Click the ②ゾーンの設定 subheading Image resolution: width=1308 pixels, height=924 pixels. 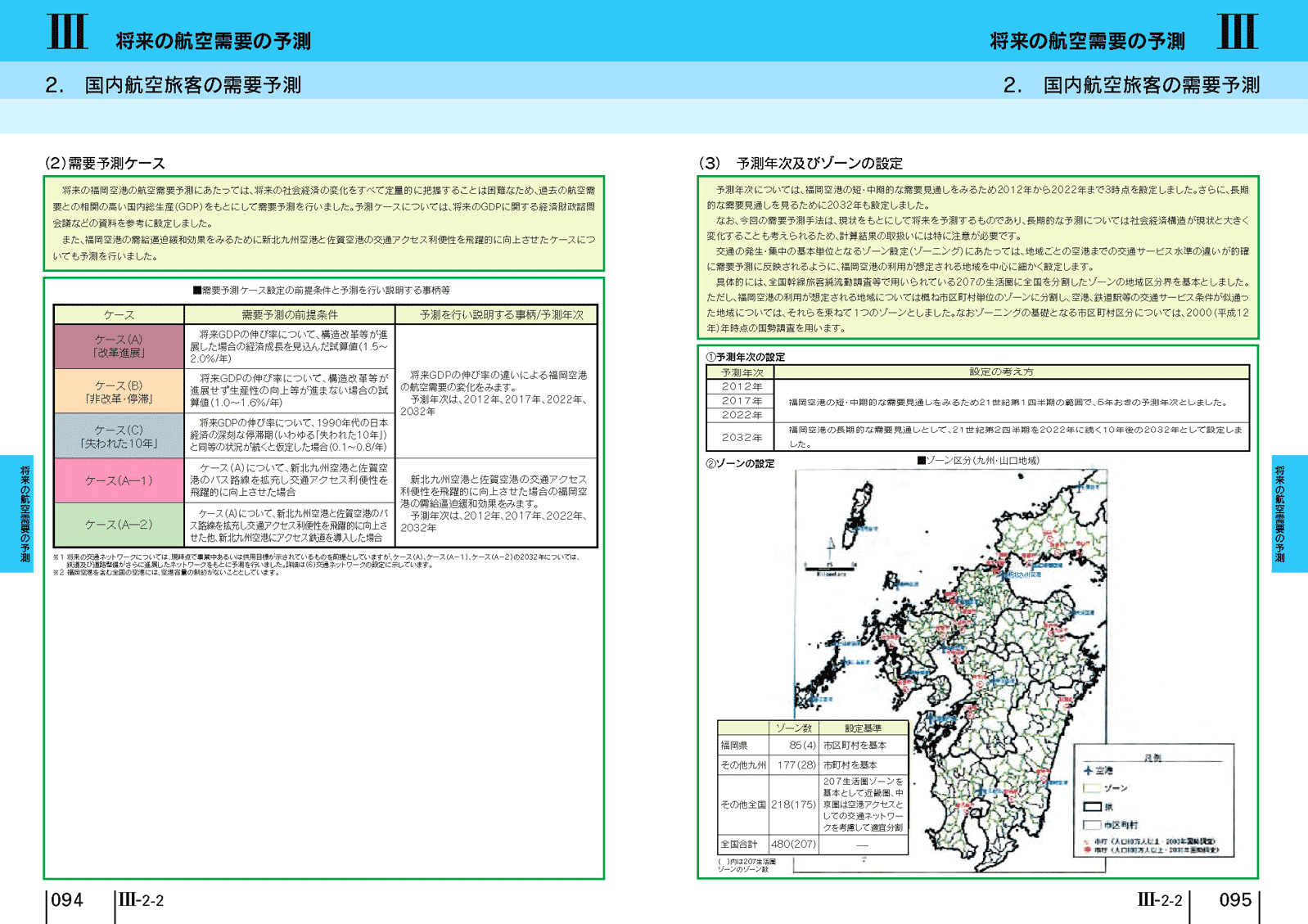pos(740,463)
